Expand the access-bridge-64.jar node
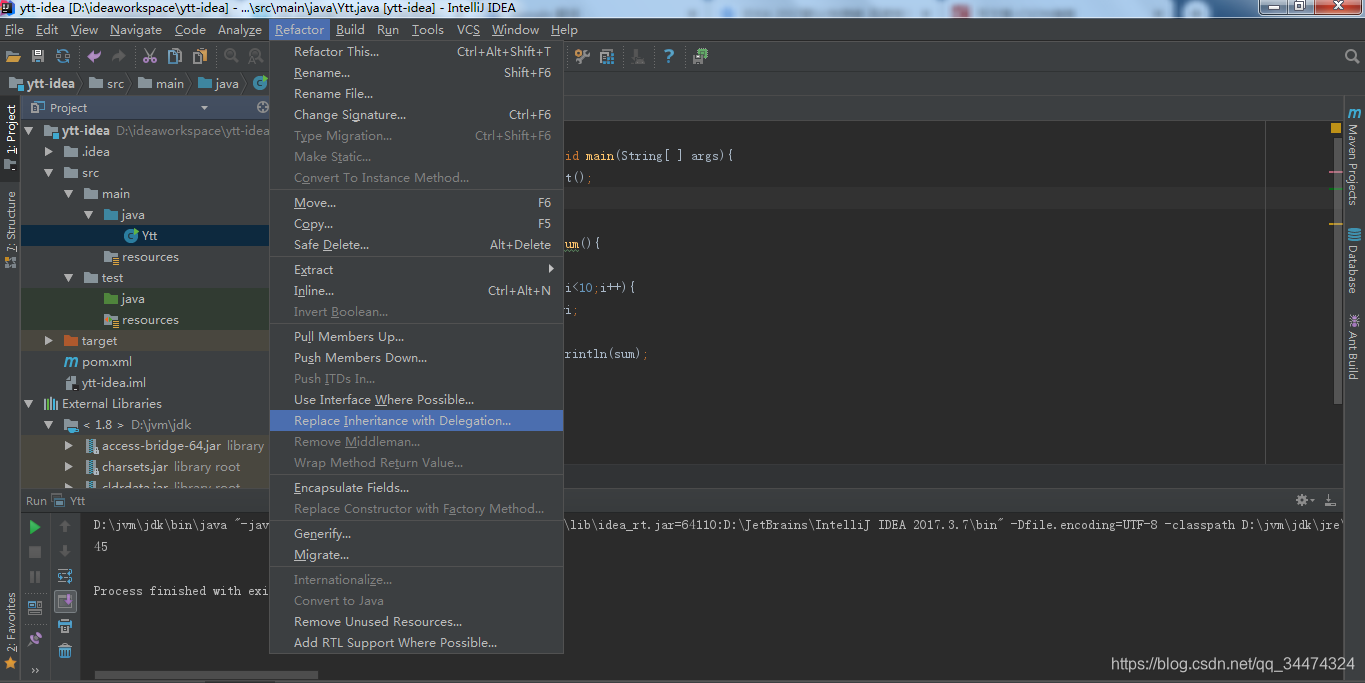This screenshot has width=1365, height=683. [x=69, y=446]
